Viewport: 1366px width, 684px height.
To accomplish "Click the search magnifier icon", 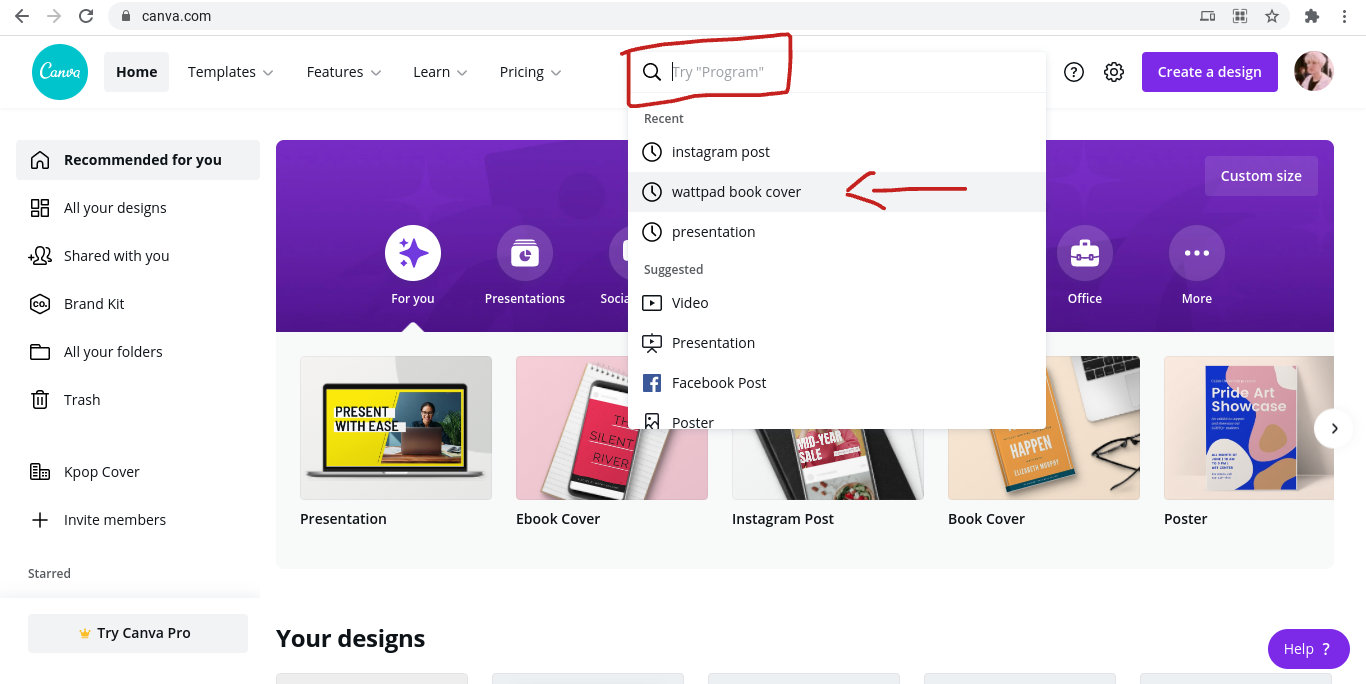I will (652, 72).
